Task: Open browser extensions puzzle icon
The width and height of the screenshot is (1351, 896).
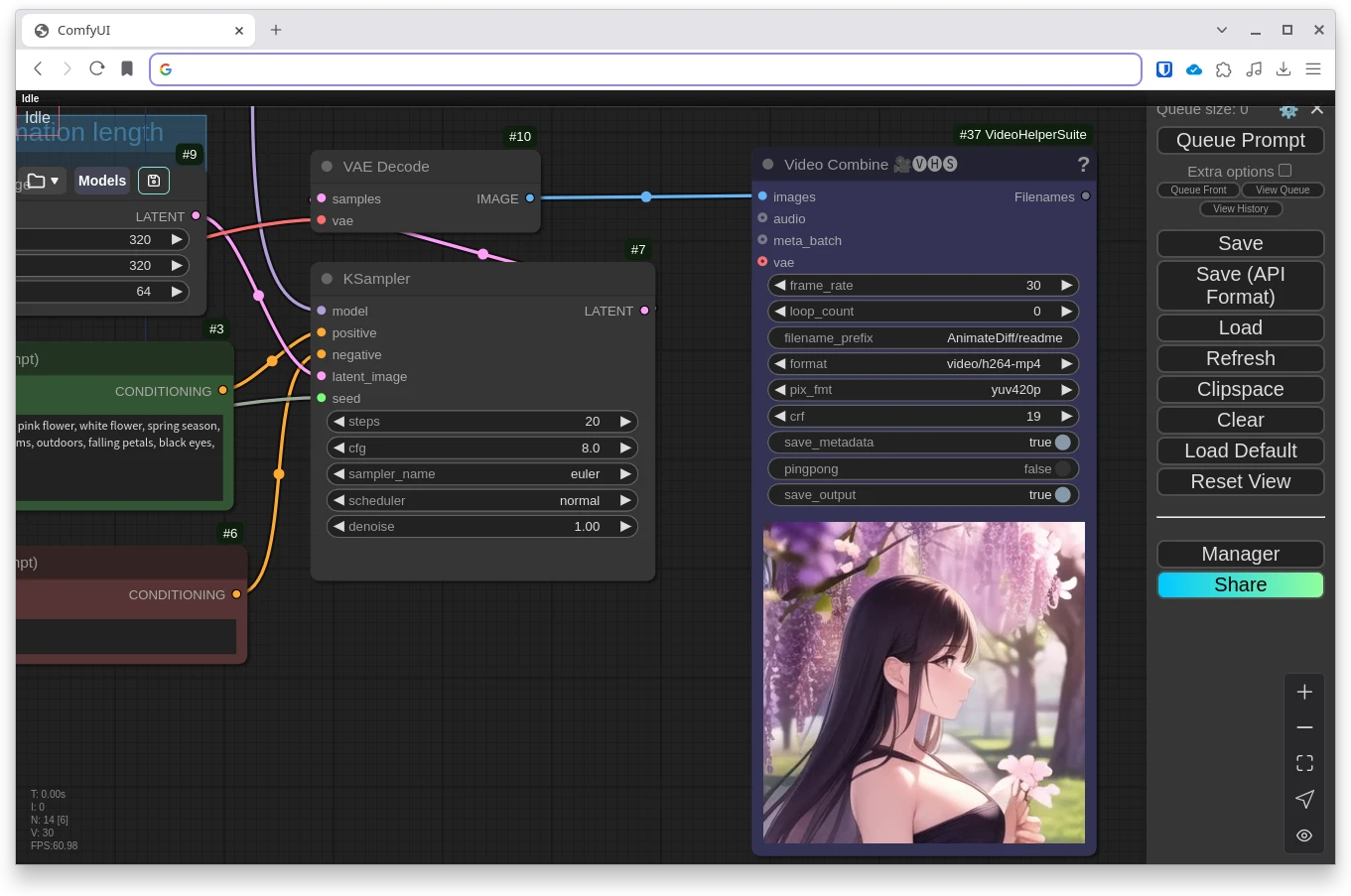Action: (1224, 68)
